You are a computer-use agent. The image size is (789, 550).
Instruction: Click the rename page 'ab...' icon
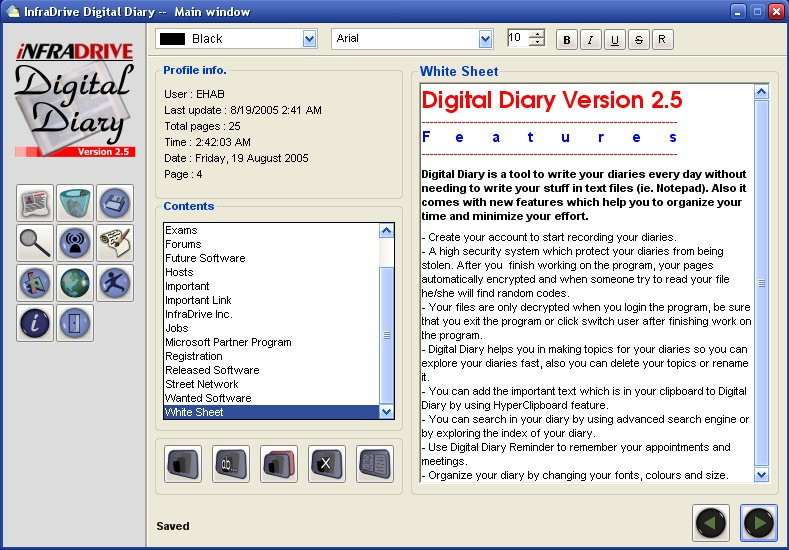(x=230, y=464)
